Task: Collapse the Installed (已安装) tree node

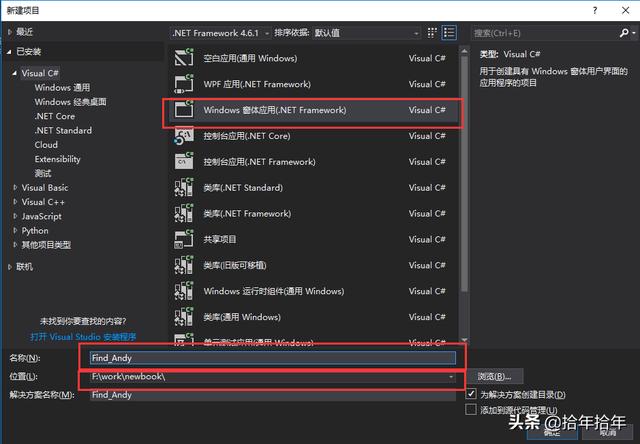Action: [9, 52]
